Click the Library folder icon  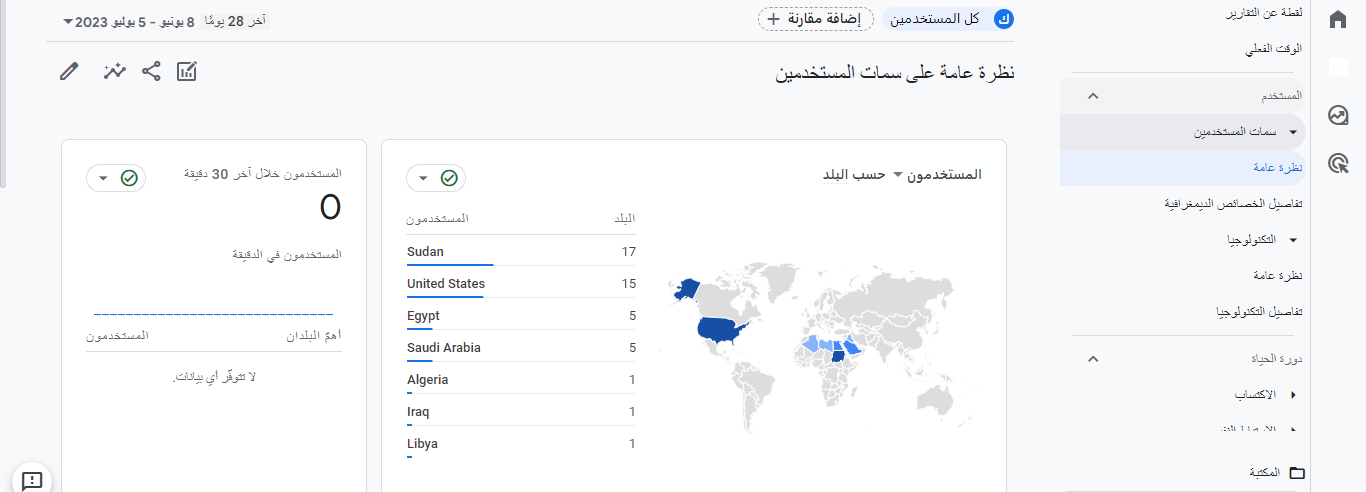1297,472
